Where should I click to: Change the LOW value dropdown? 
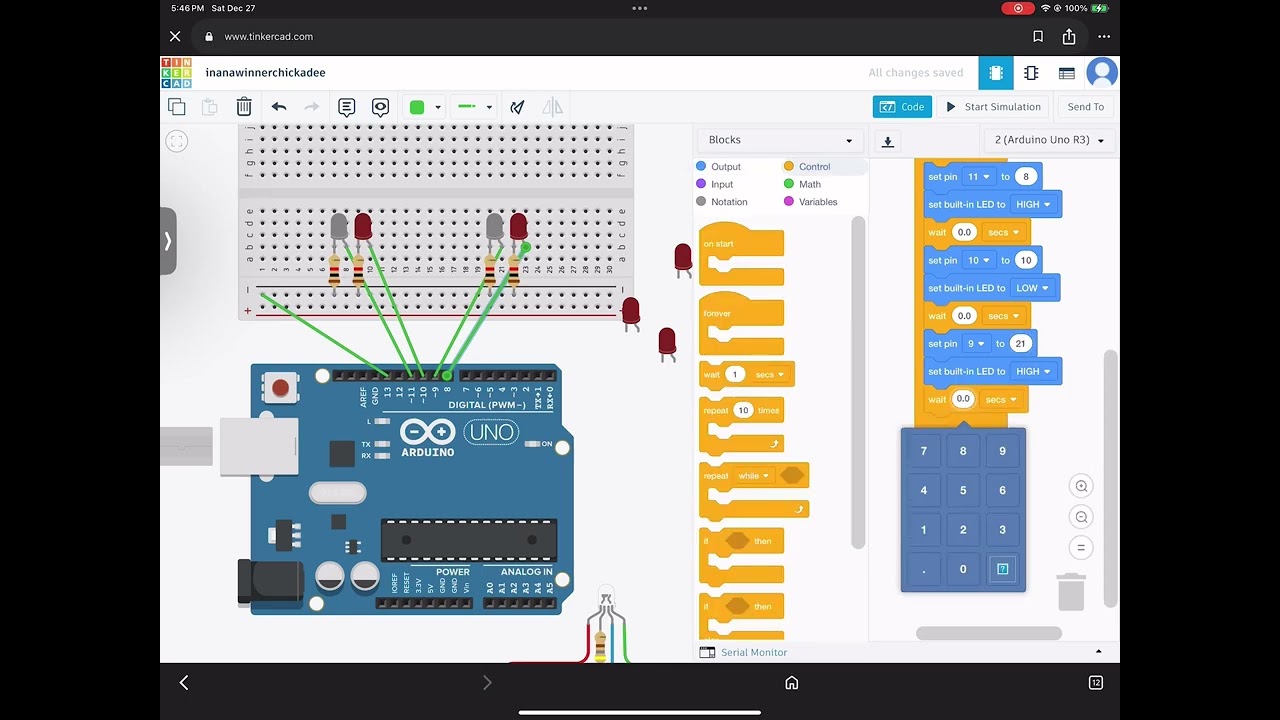pyautogui.click(x=1033, y=288)
